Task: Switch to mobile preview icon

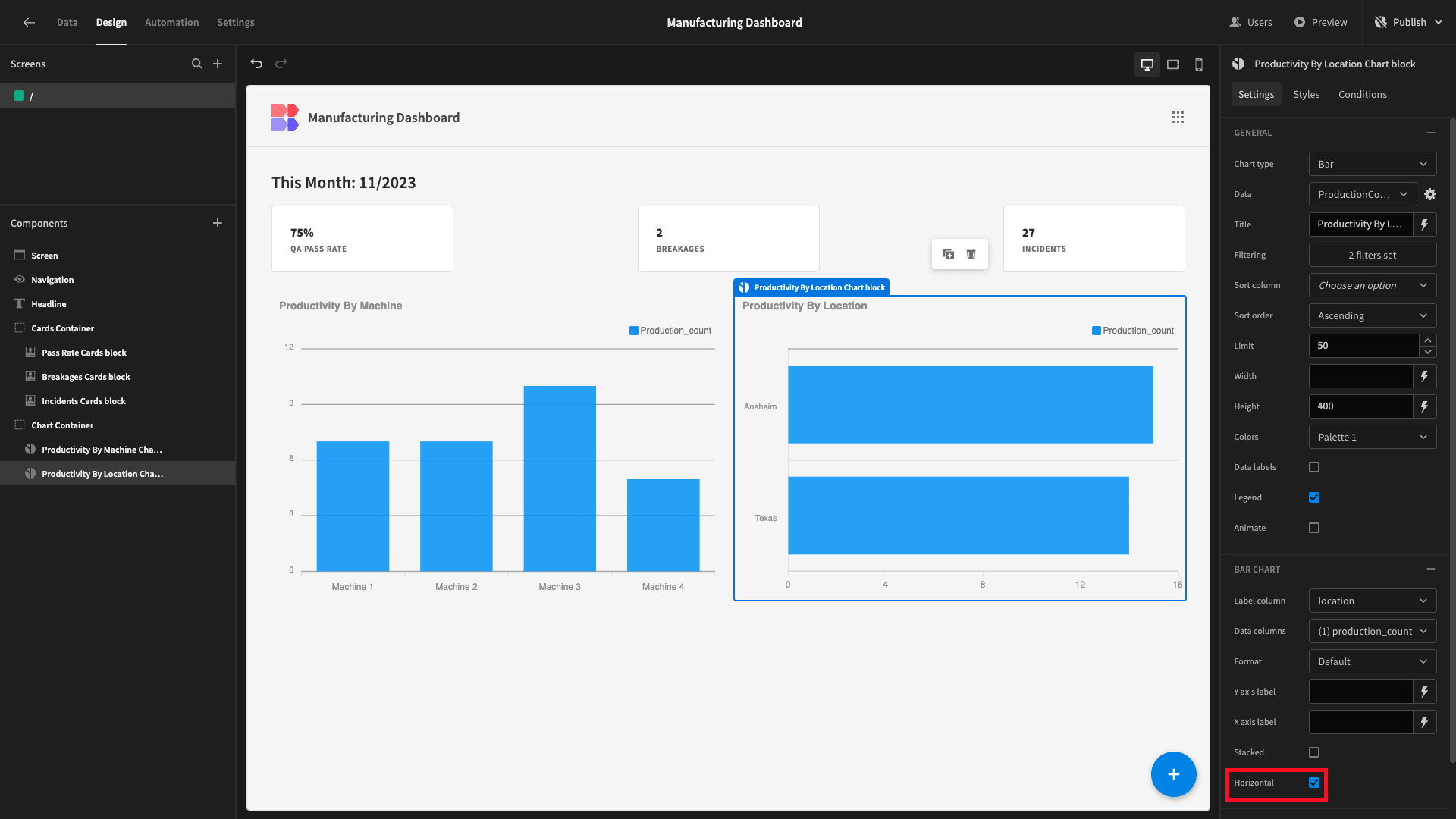Action: 1199,64
